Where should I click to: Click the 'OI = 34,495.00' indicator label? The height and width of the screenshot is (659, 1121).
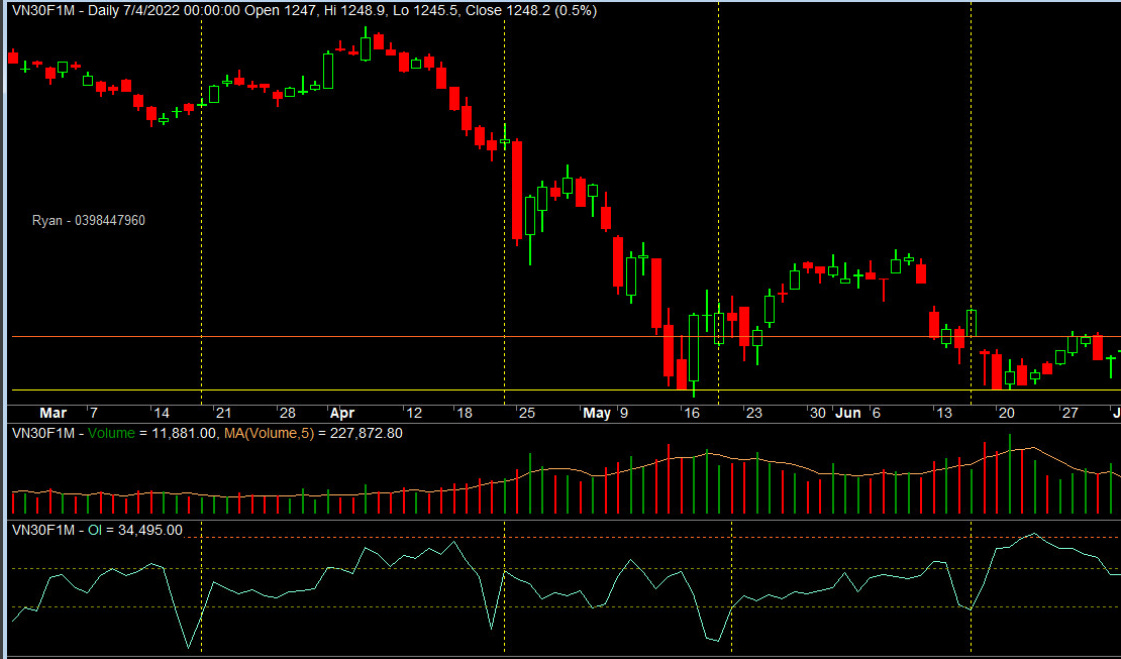coord(135,530)
